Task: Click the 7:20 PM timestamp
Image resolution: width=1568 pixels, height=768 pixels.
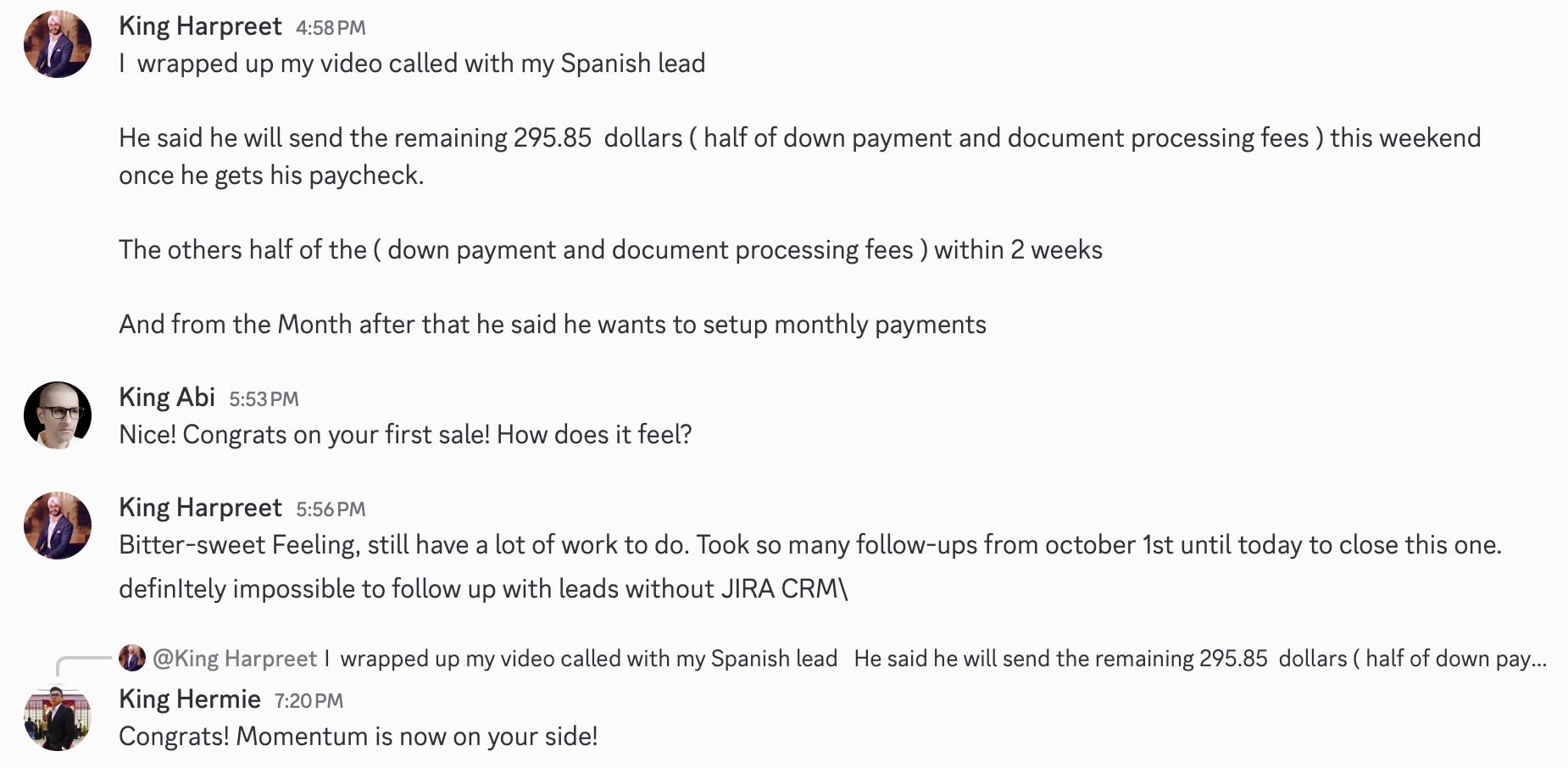Action: click(x=309, y=701)
